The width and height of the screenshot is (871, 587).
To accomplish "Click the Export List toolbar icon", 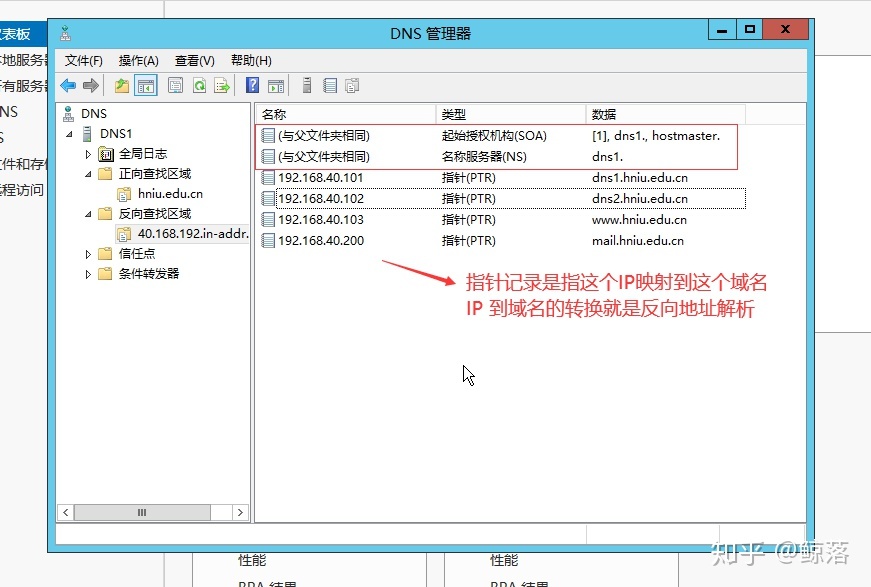I will coord(222,86).
